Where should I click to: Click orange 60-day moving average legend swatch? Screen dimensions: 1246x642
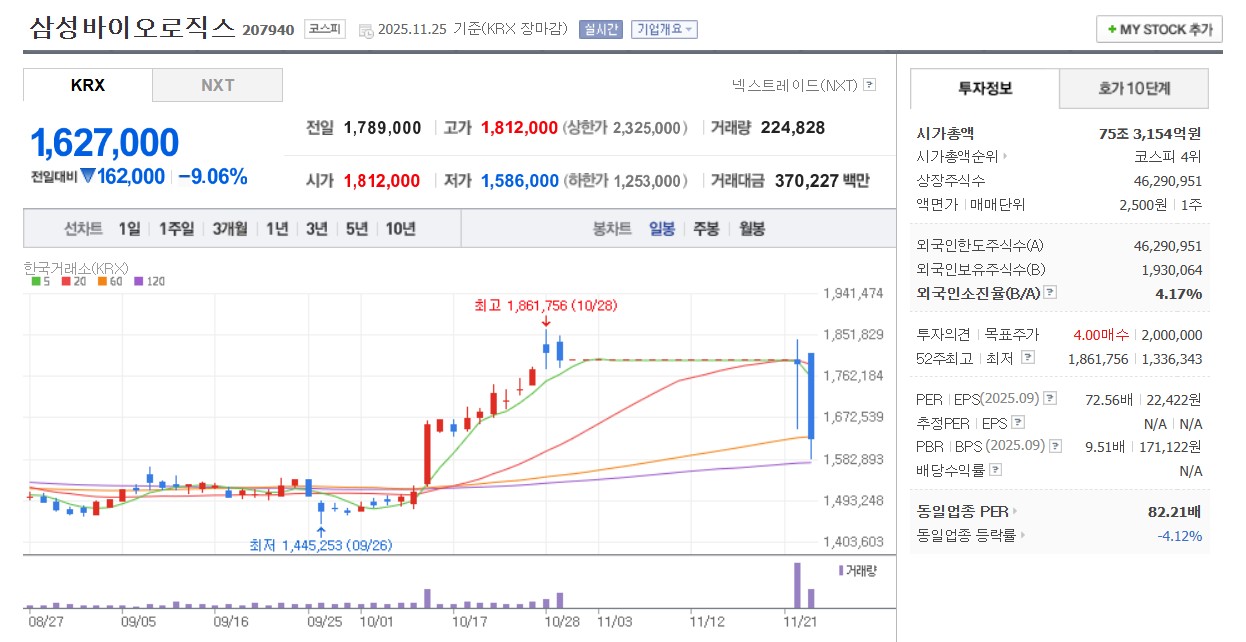click(102, 281)
